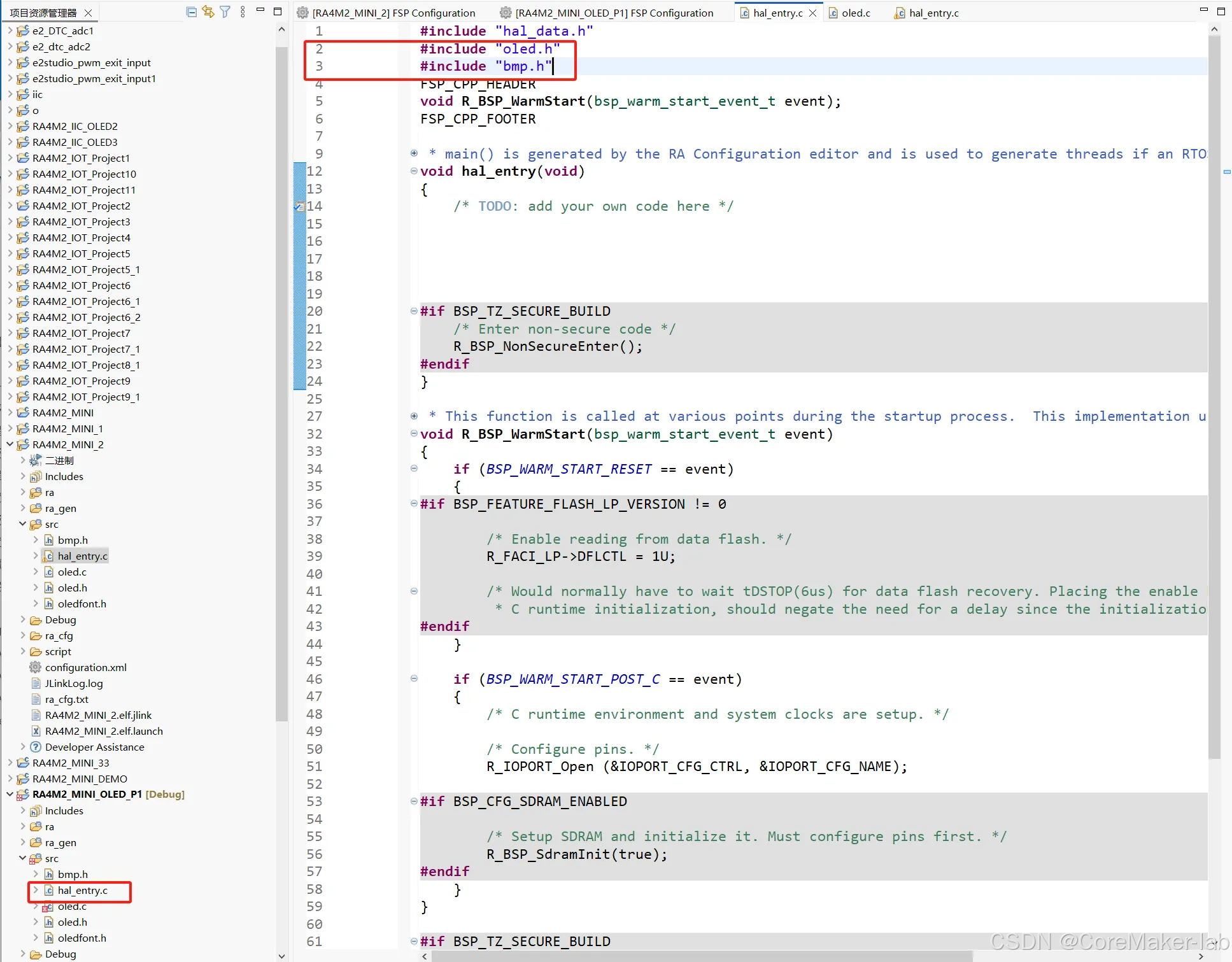Screen dimensions: 1232x962
Task: Expand Developer Assistance node
Action: click(x=22, y=747)
